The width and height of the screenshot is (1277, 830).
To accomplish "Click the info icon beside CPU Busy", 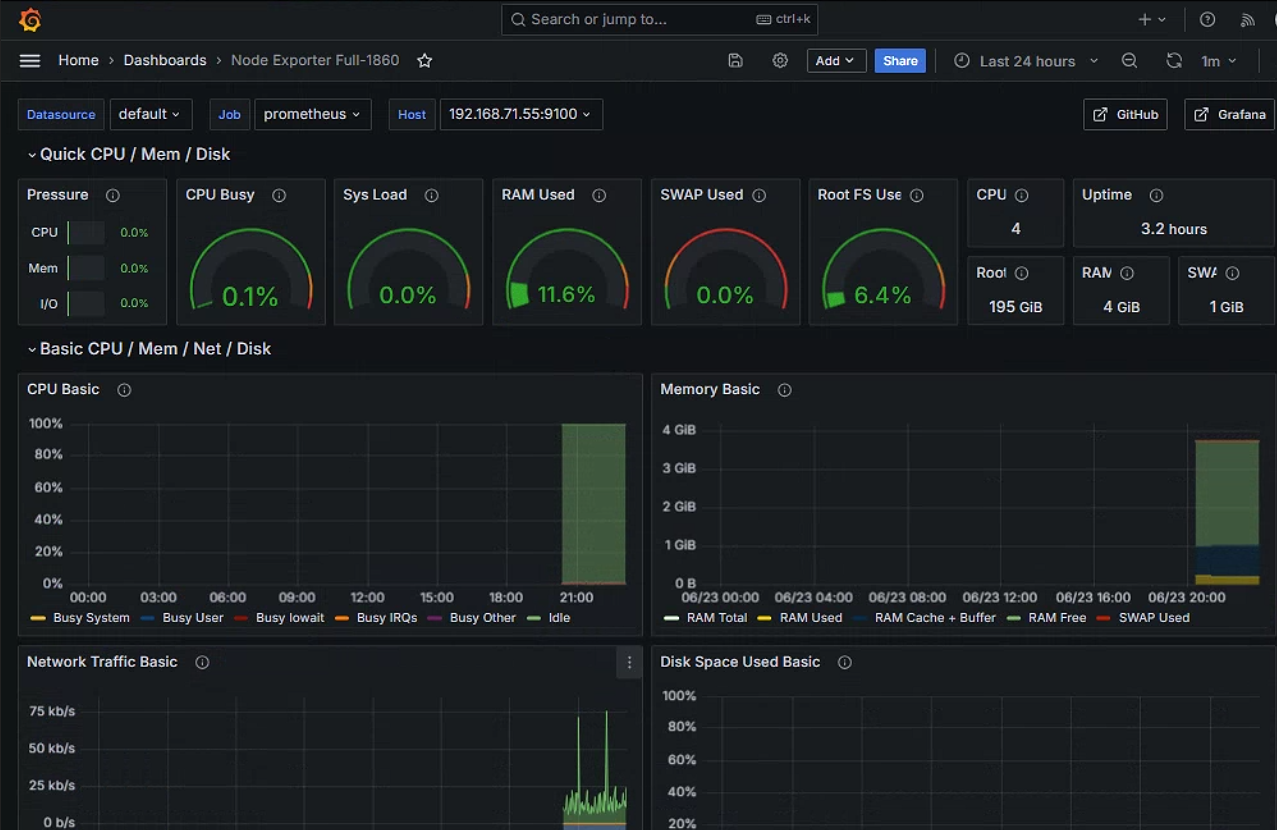I will tap(279, 196).
